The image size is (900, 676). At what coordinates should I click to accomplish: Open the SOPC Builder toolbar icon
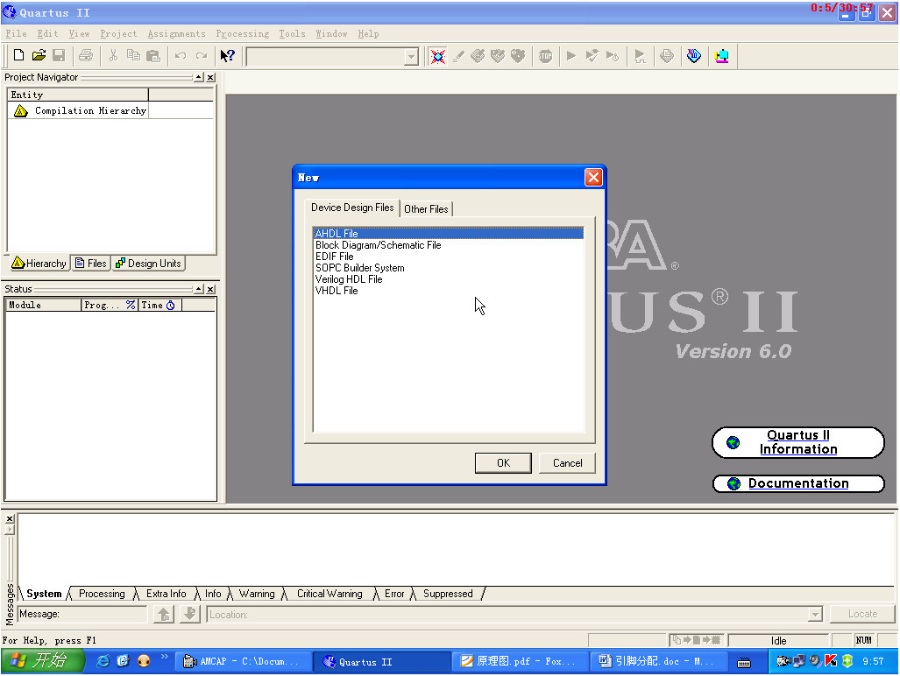tap(721, 56)
